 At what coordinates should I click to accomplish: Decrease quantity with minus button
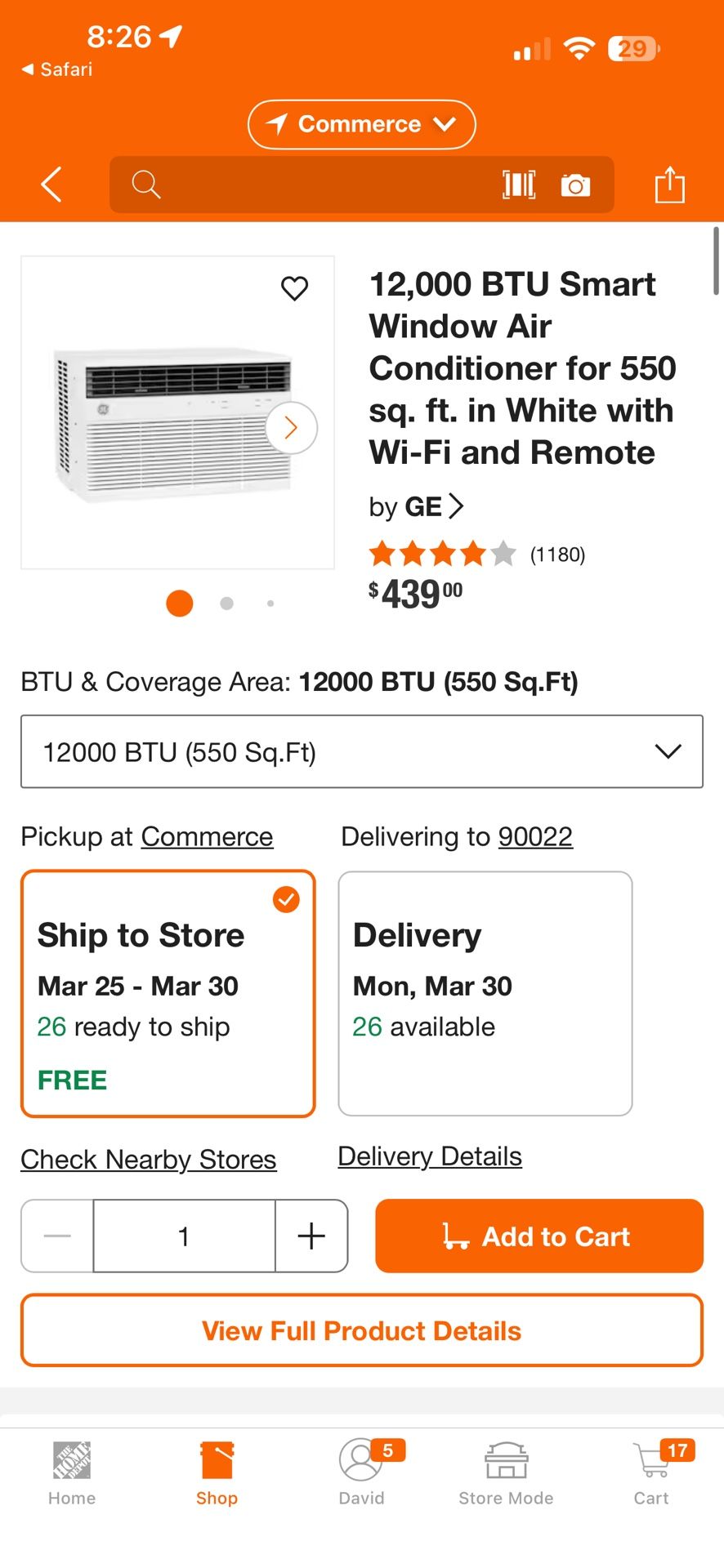(57, 1236)
